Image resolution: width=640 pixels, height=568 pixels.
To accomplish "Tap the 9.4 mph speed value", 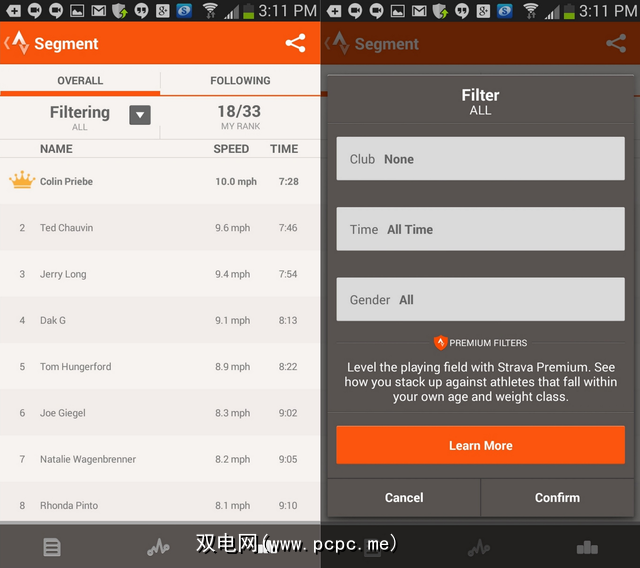I will pyautogui.click(x=232, y=274).
